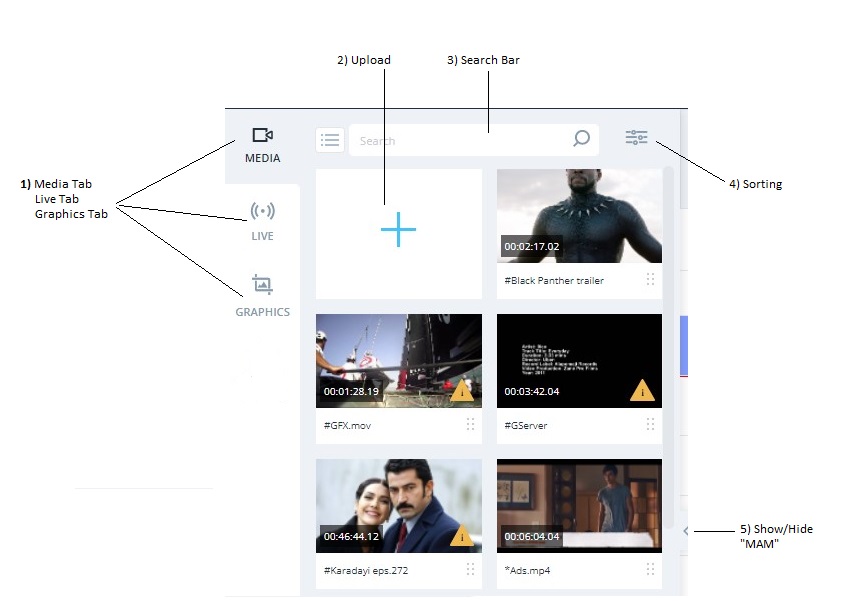Click drag handle for Black Panther trailer
The width and height of the screenshot is (850, 601).
[x=650, y=280]
